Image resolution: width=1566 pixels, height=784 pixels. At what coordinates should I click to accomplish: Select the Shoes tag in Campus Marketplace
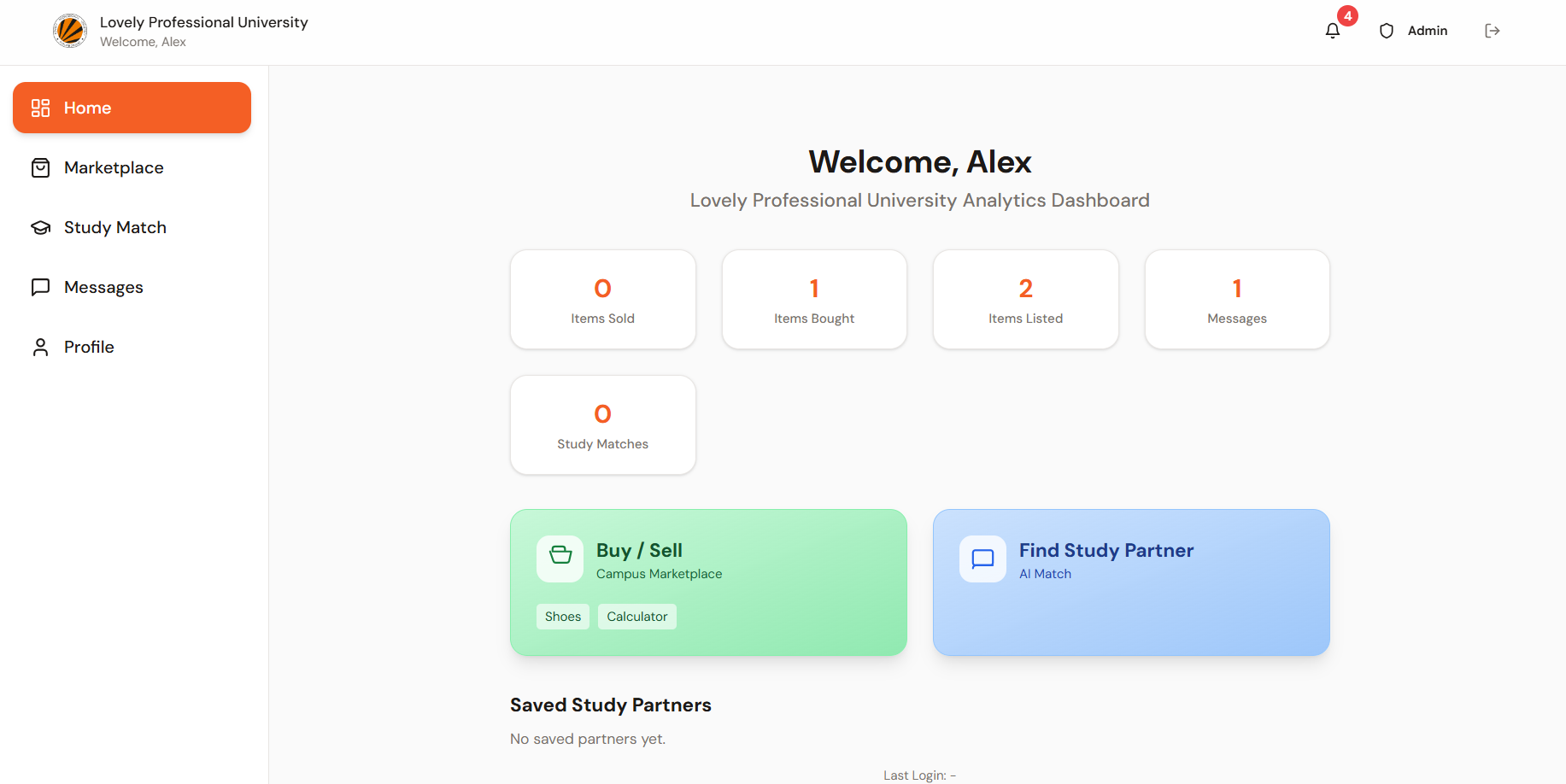coord(562,617)
